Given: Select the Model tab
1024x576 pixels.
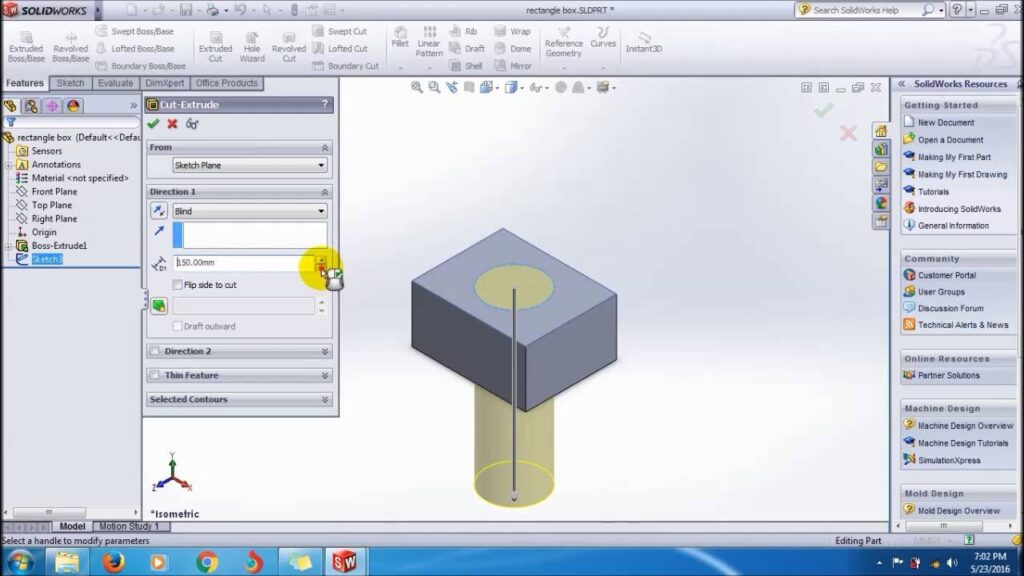Looking at the screenshot, I should tap(72, 526).
